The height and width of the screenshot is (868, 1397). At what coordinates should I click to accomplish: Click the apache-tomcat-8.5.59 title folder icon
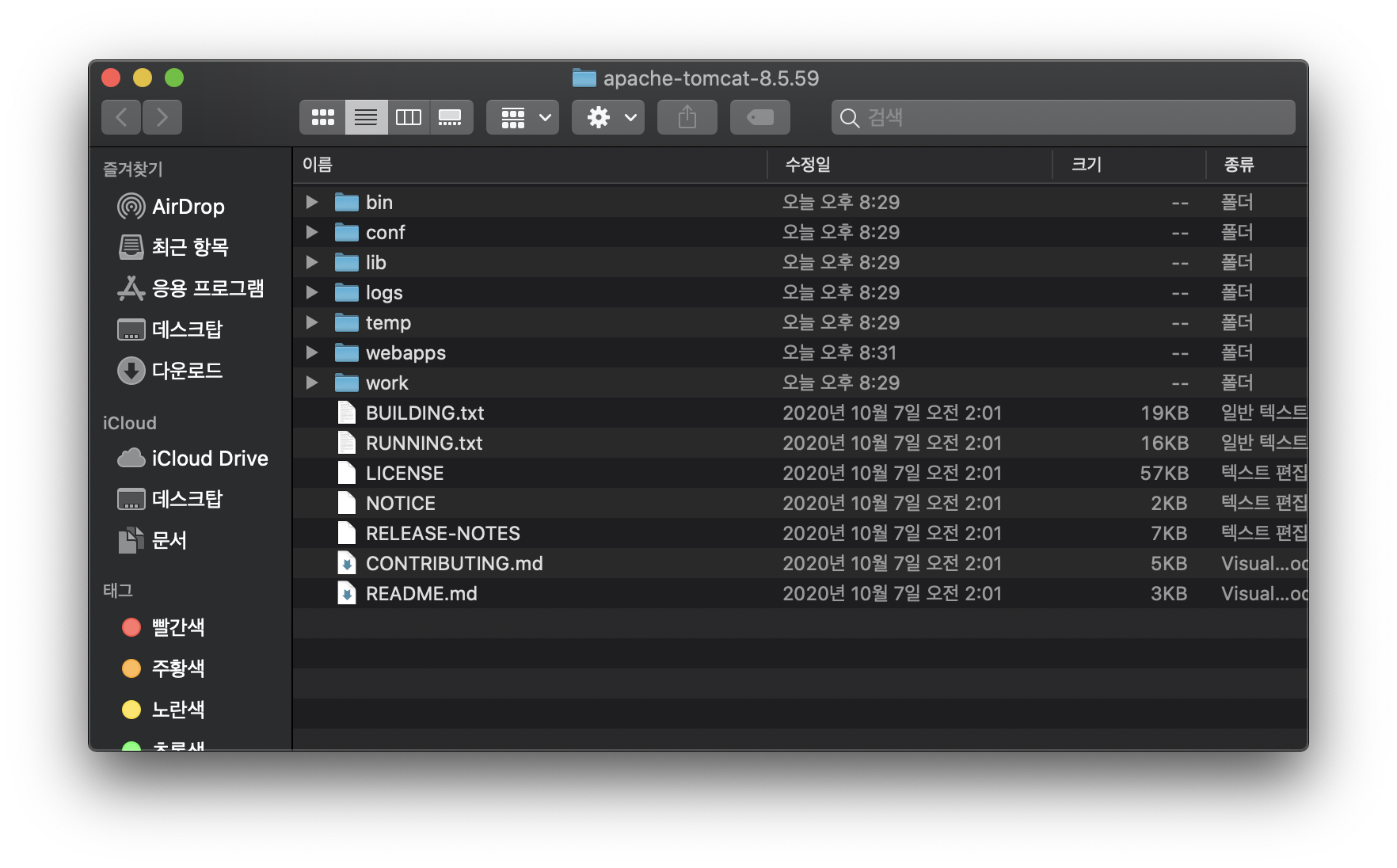pyautogui.click(x=584, y=78)
